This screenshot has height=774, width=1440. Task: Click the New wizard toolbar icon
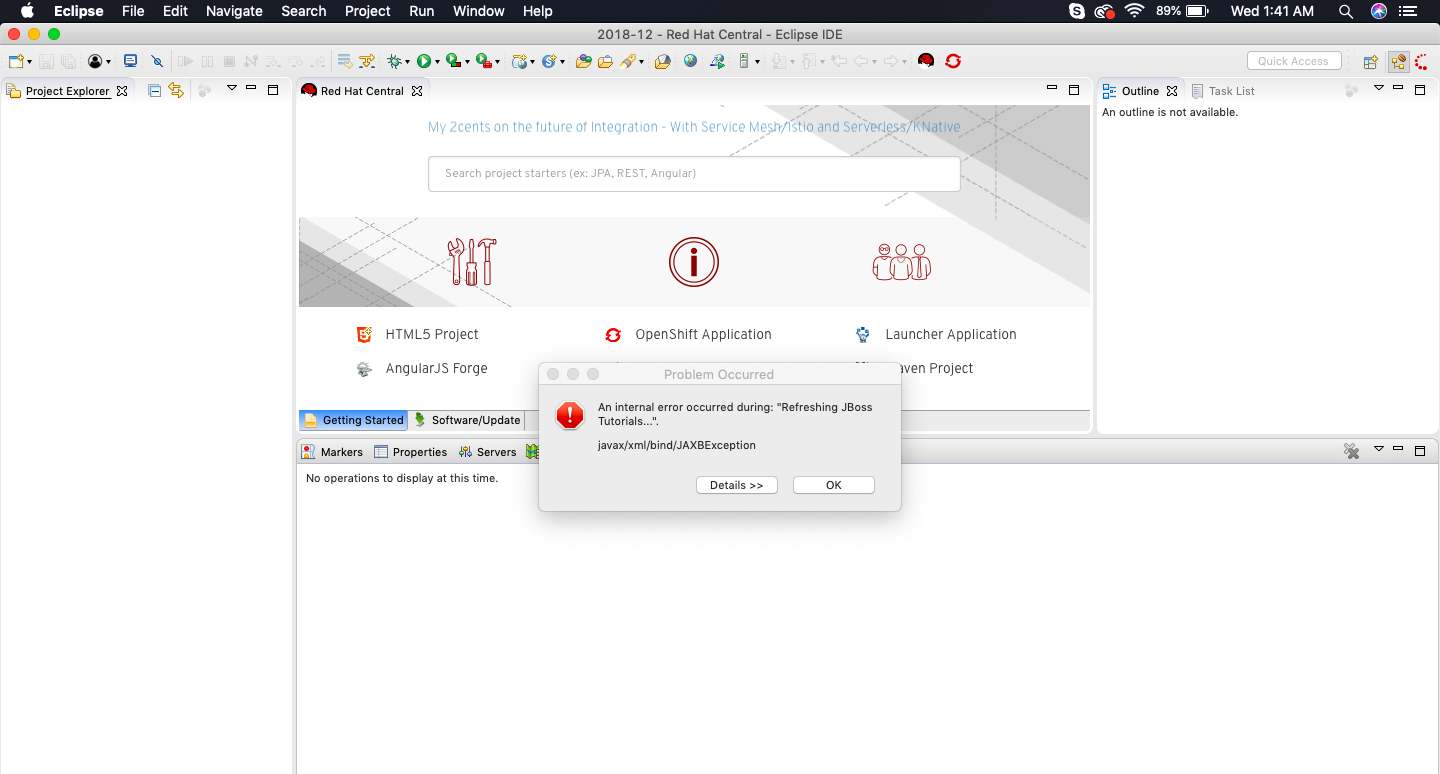pyautogui.click(x=16, y=61)
